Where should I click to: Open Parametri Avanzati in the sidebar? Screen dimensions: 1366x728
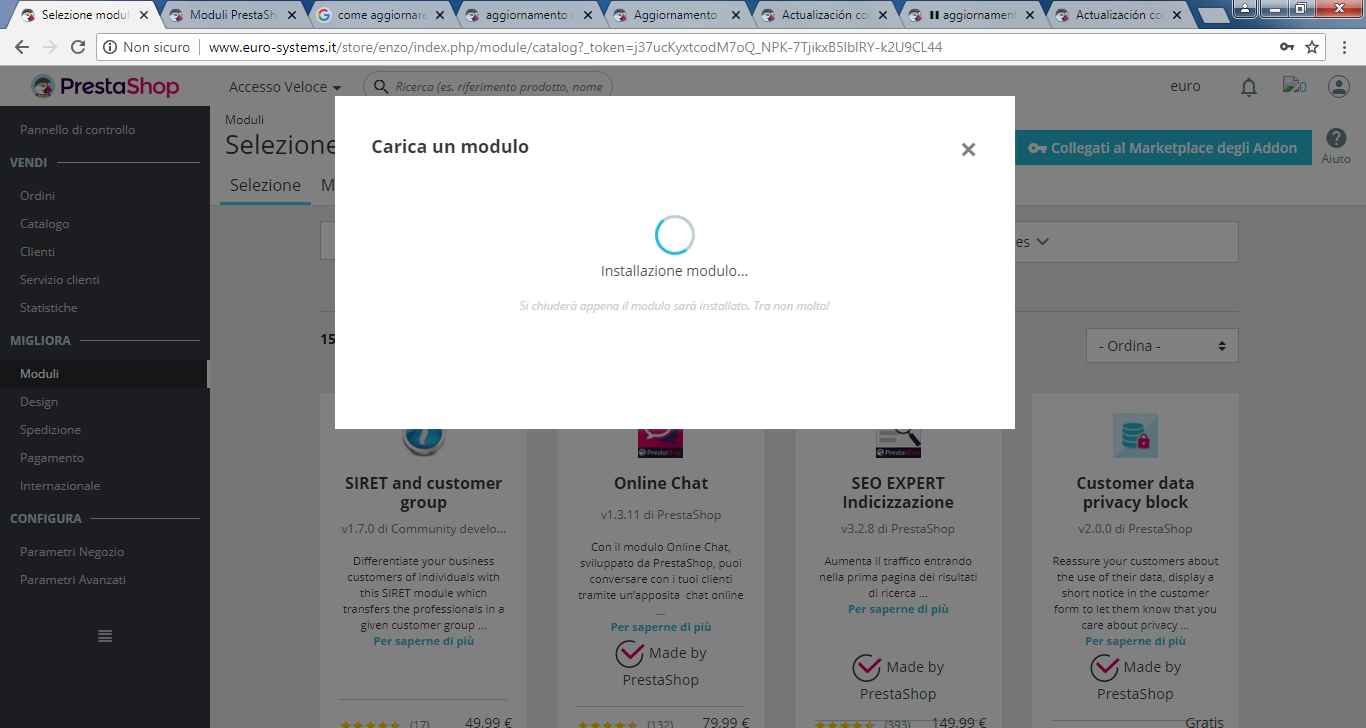pos(73,580)
